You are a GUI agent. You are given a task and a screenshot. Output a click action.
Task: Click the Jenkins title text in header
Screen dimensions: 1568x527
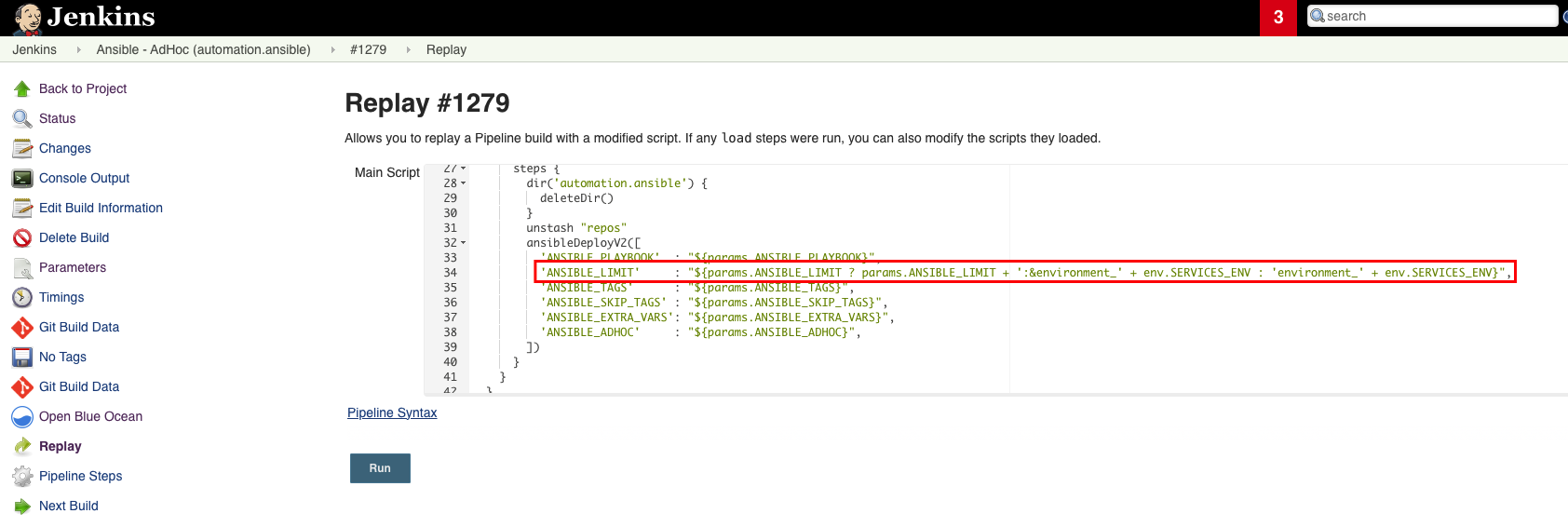[x=101, y=17]
